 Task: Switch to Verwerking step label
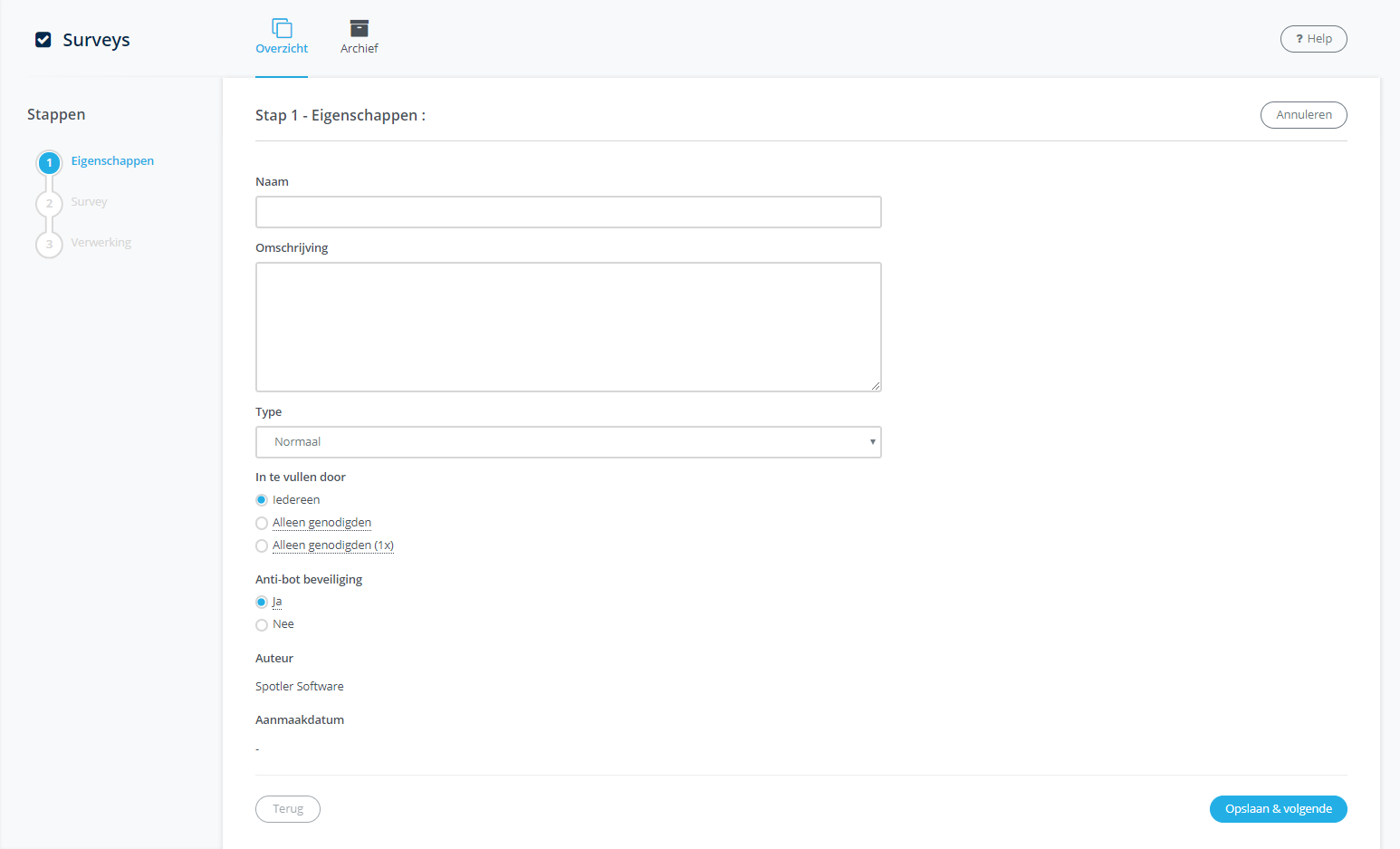[x=101, y=243]
